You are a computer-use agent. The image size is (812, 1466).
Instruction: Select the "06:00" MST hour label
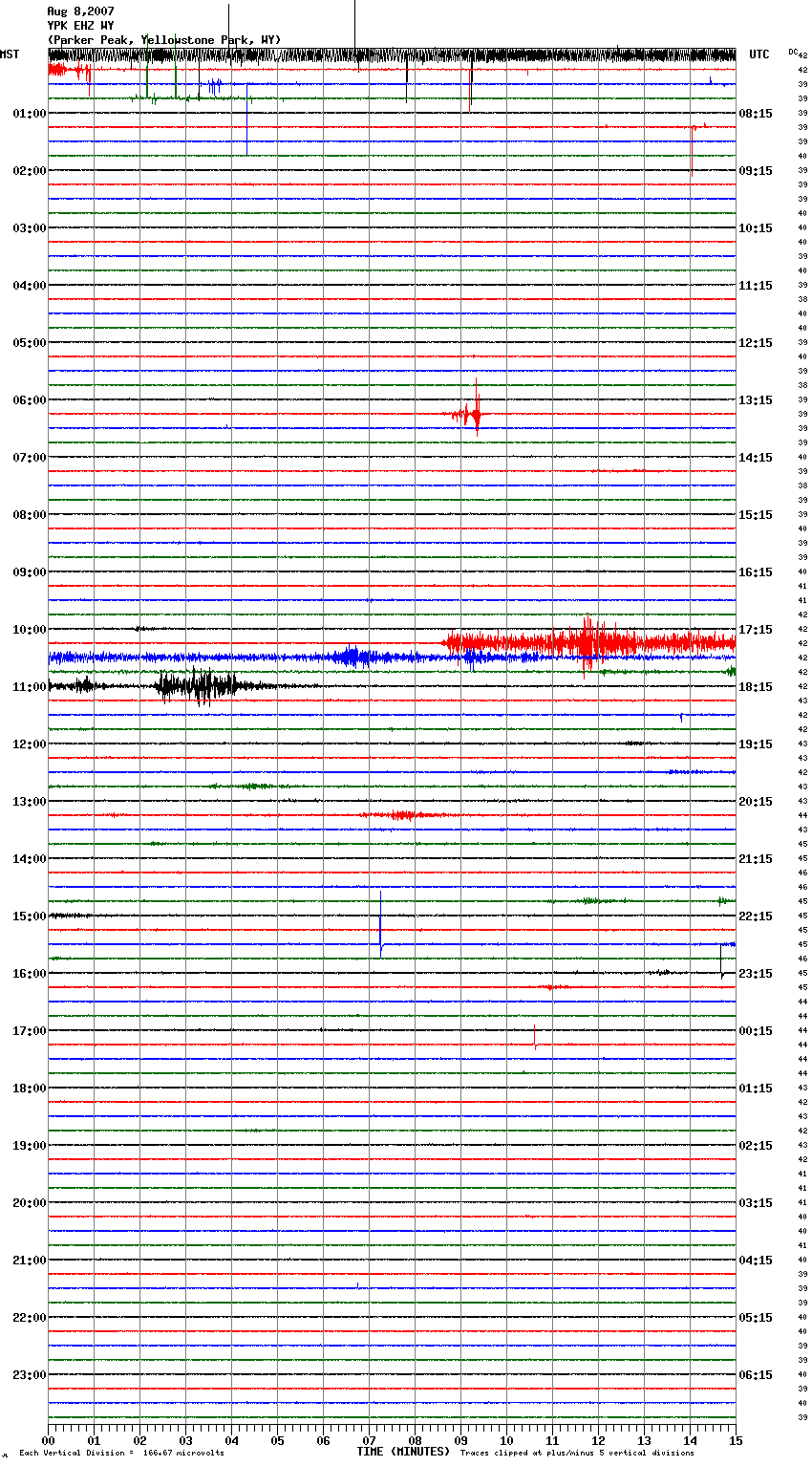tap(29, 400)
